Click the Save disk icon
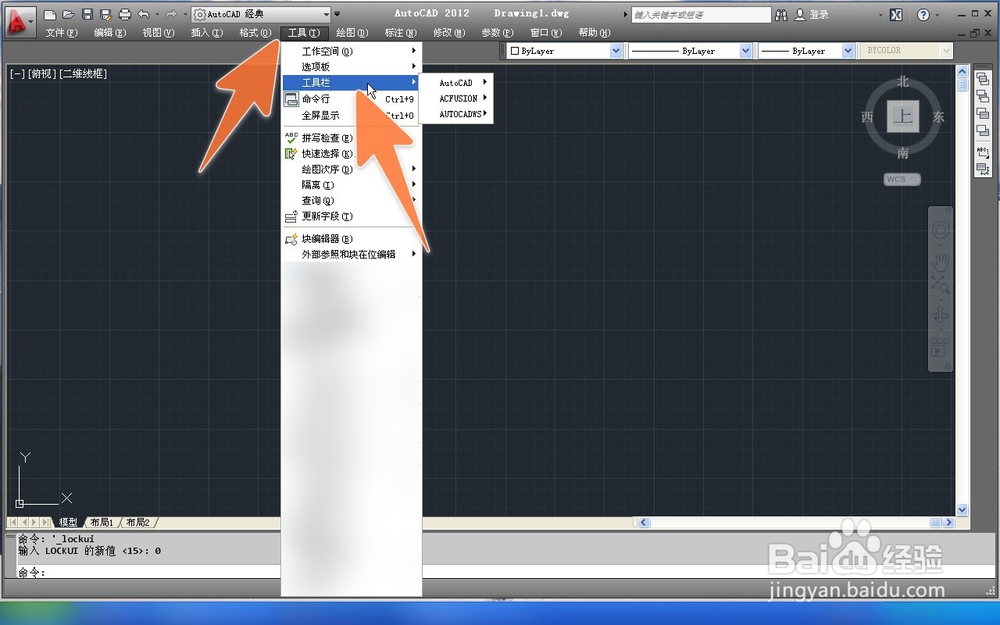1000x625 pixels. click(88, 14)
